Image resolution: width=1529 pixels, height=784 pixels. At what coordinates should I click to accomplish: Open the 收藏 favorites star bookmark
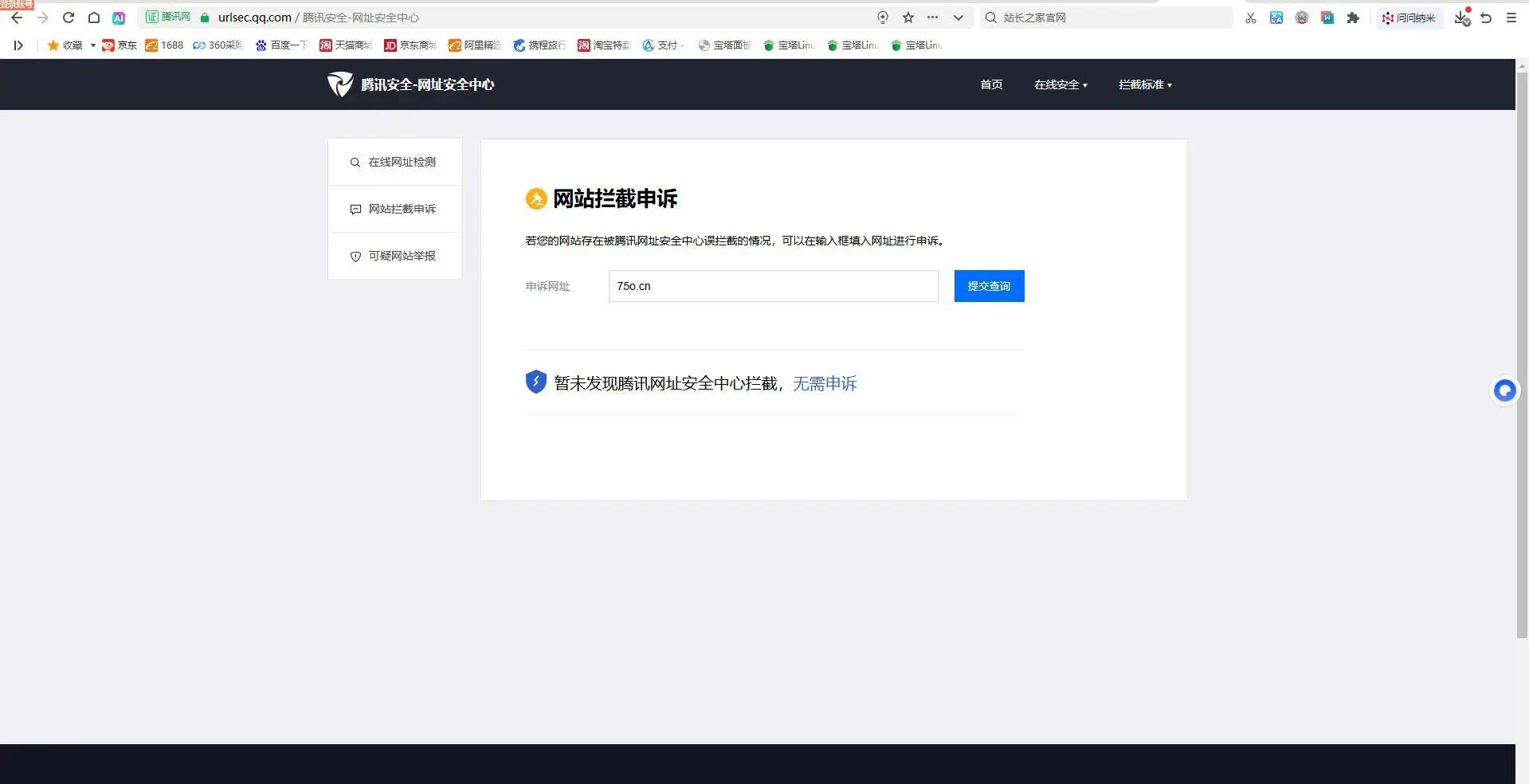tap(65, 45)
